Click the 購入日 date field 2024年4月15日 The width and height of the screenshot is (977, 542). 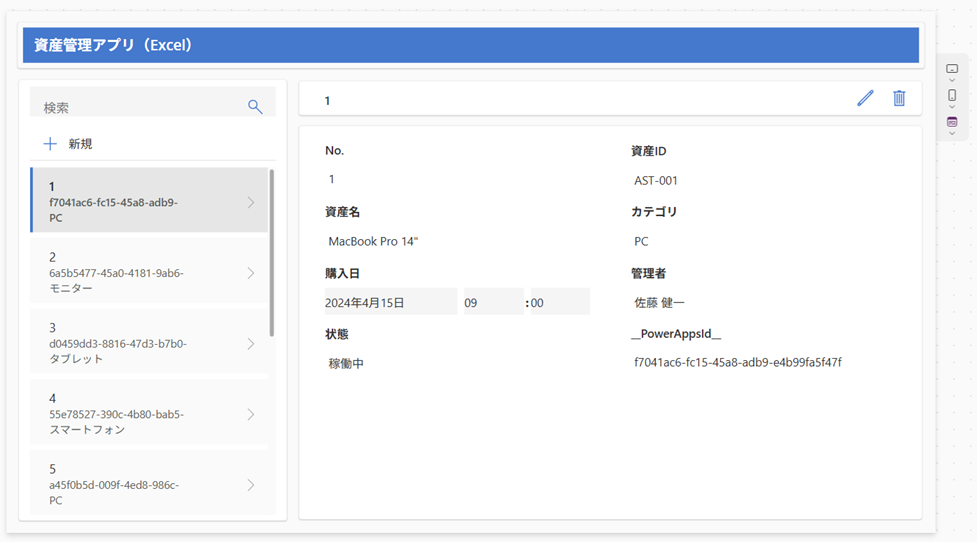(x=390, y=302)
